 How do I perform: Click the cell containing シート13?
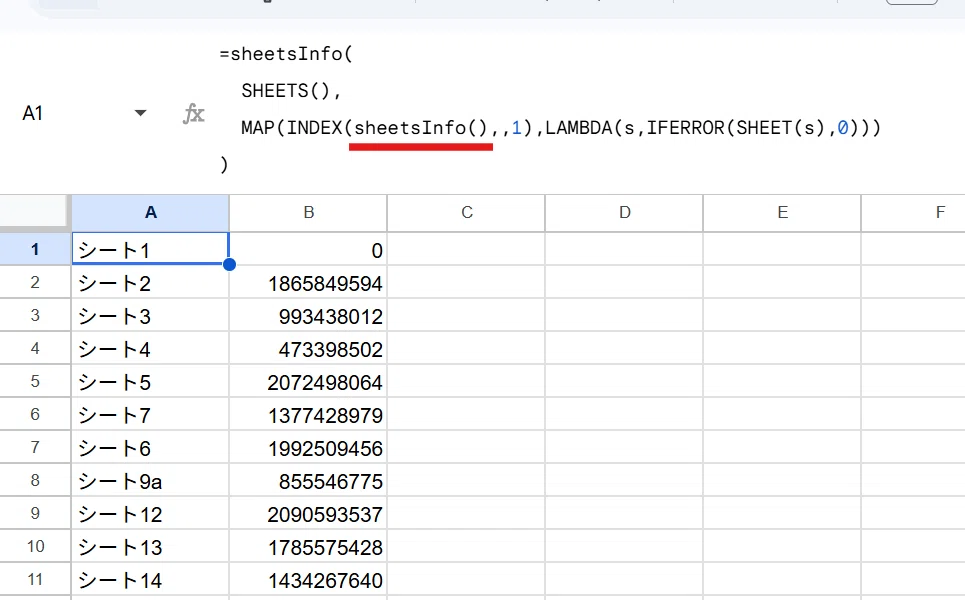coord(150,546)
